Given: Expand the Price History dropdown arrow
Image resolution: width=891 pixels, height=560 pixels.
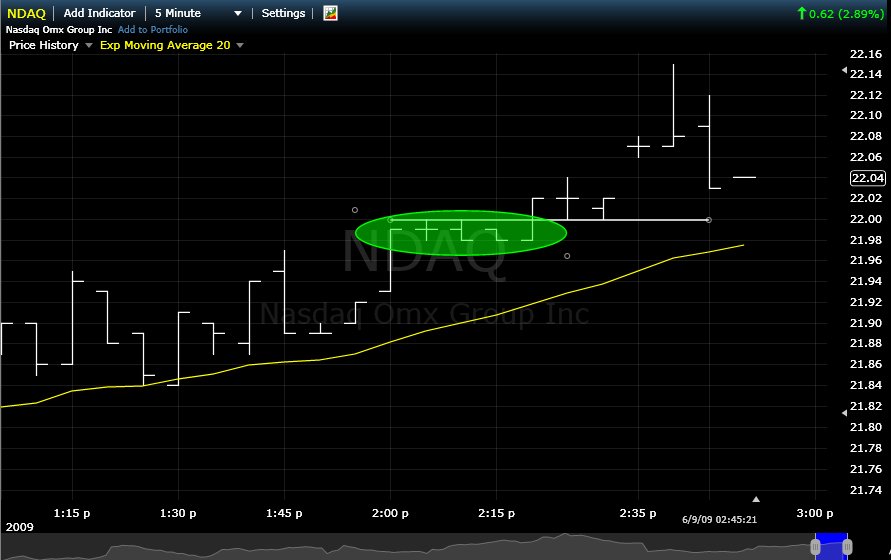Looking at the screenshot, I should [x=89, y=45].
